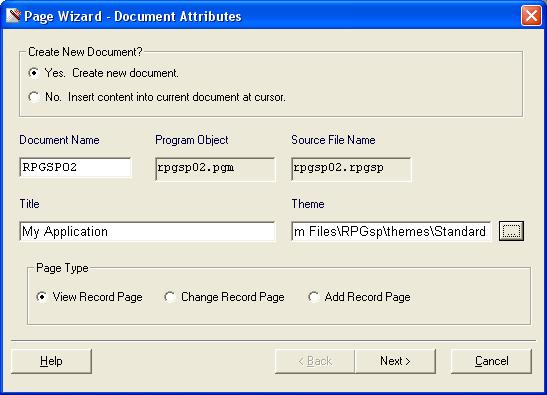Open the theme browse ellipsis button
Screen dimensions: 547x395
tap(511, 231)
